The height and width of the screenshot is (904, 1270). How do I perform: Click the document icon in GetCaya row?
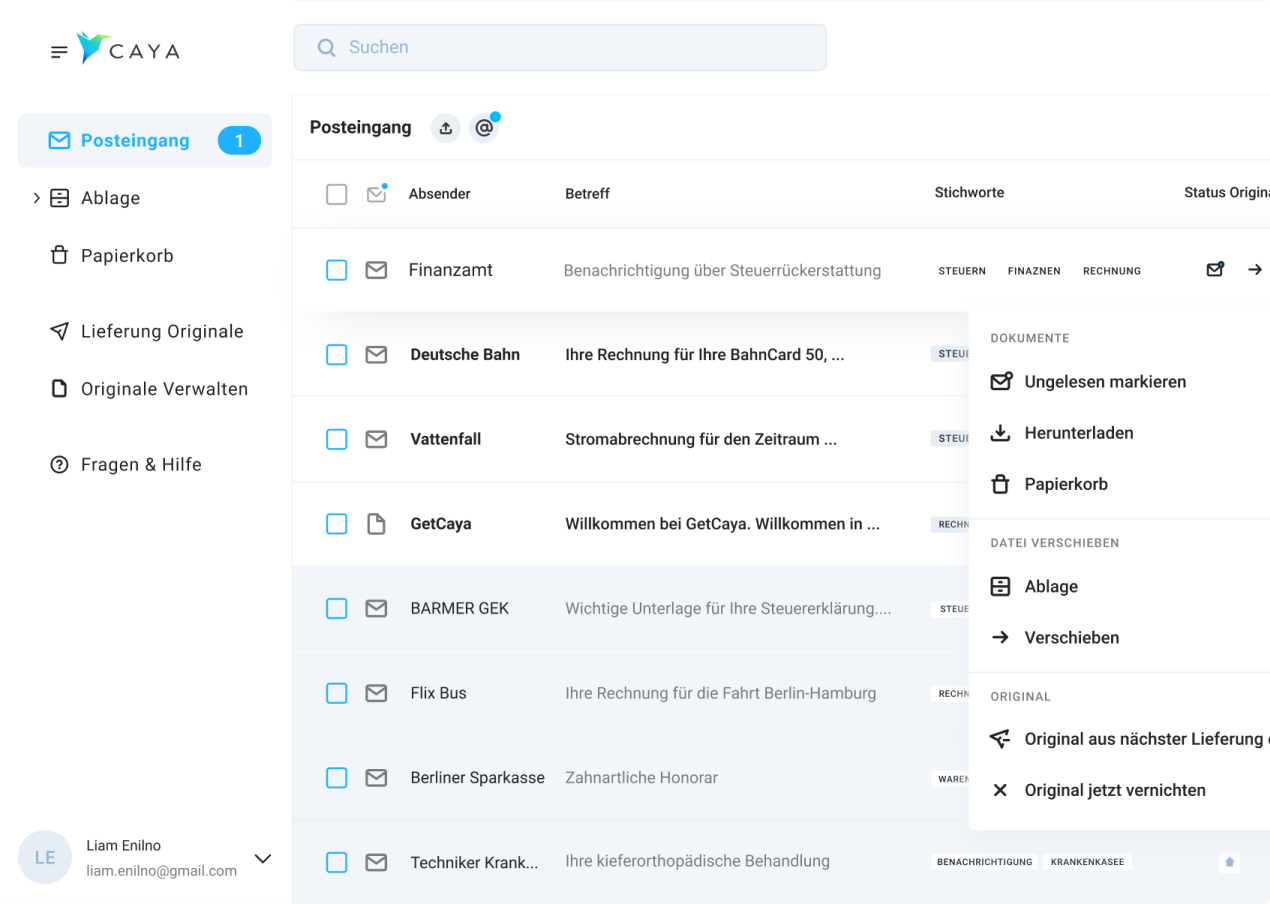(376, 524)
